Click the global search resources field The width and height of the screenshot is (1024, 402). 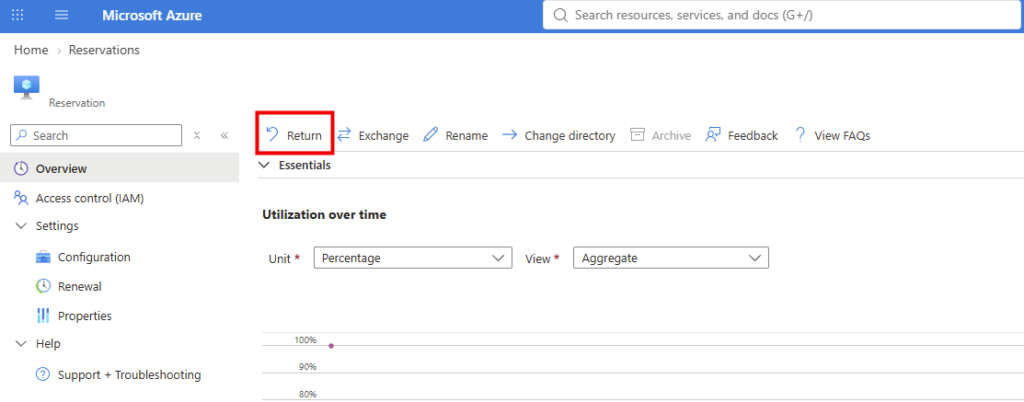783,15
